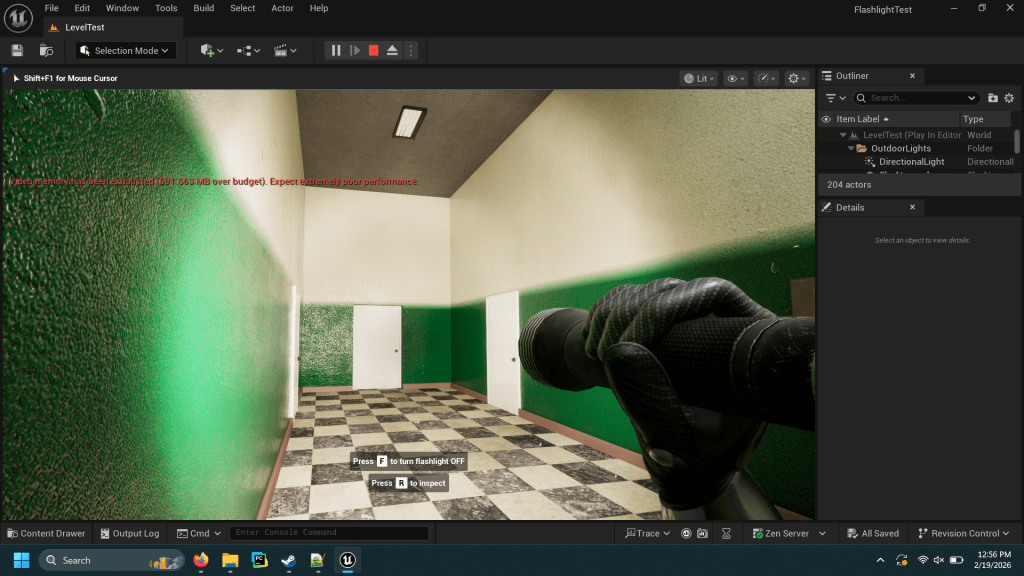This screenshot has width=1024, height=576.
Task: Toggle the Outliner visibility eye column header
Action: click(x=826, y=119)
